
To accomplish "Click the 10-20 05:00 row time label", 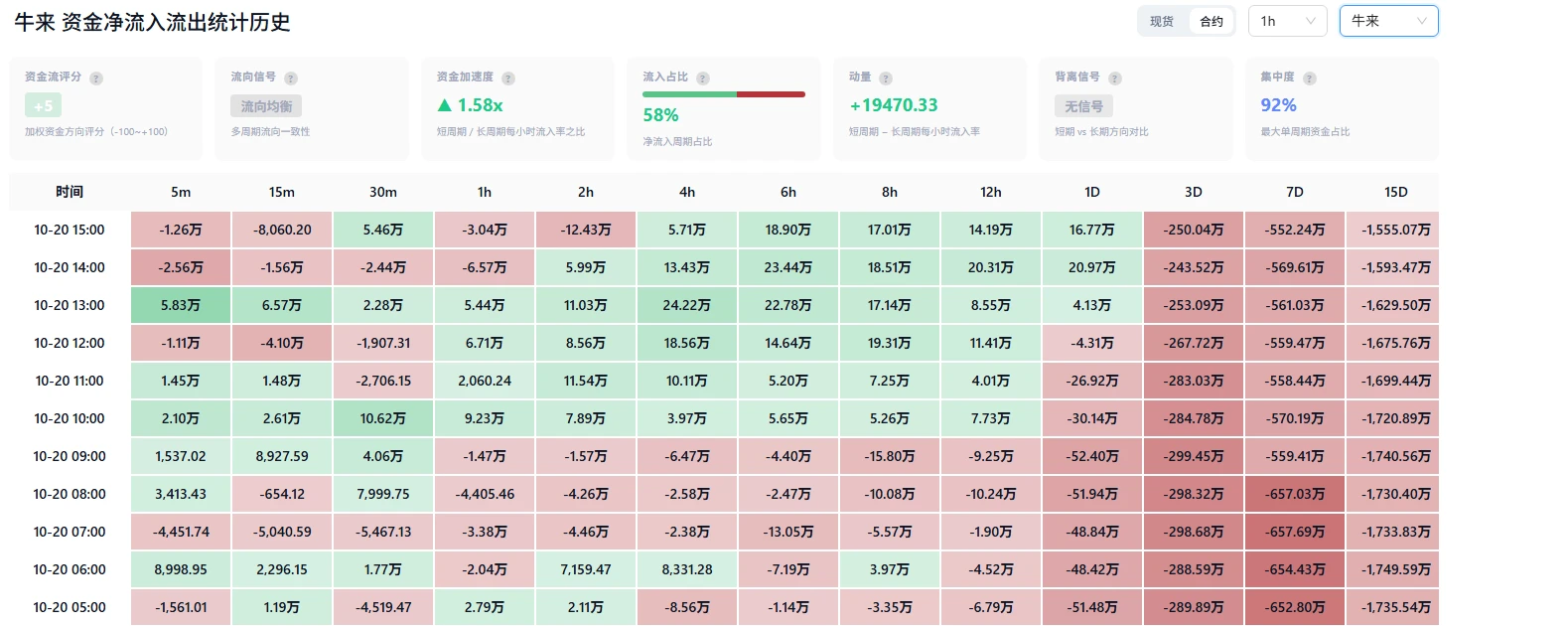I will [70, 607].
